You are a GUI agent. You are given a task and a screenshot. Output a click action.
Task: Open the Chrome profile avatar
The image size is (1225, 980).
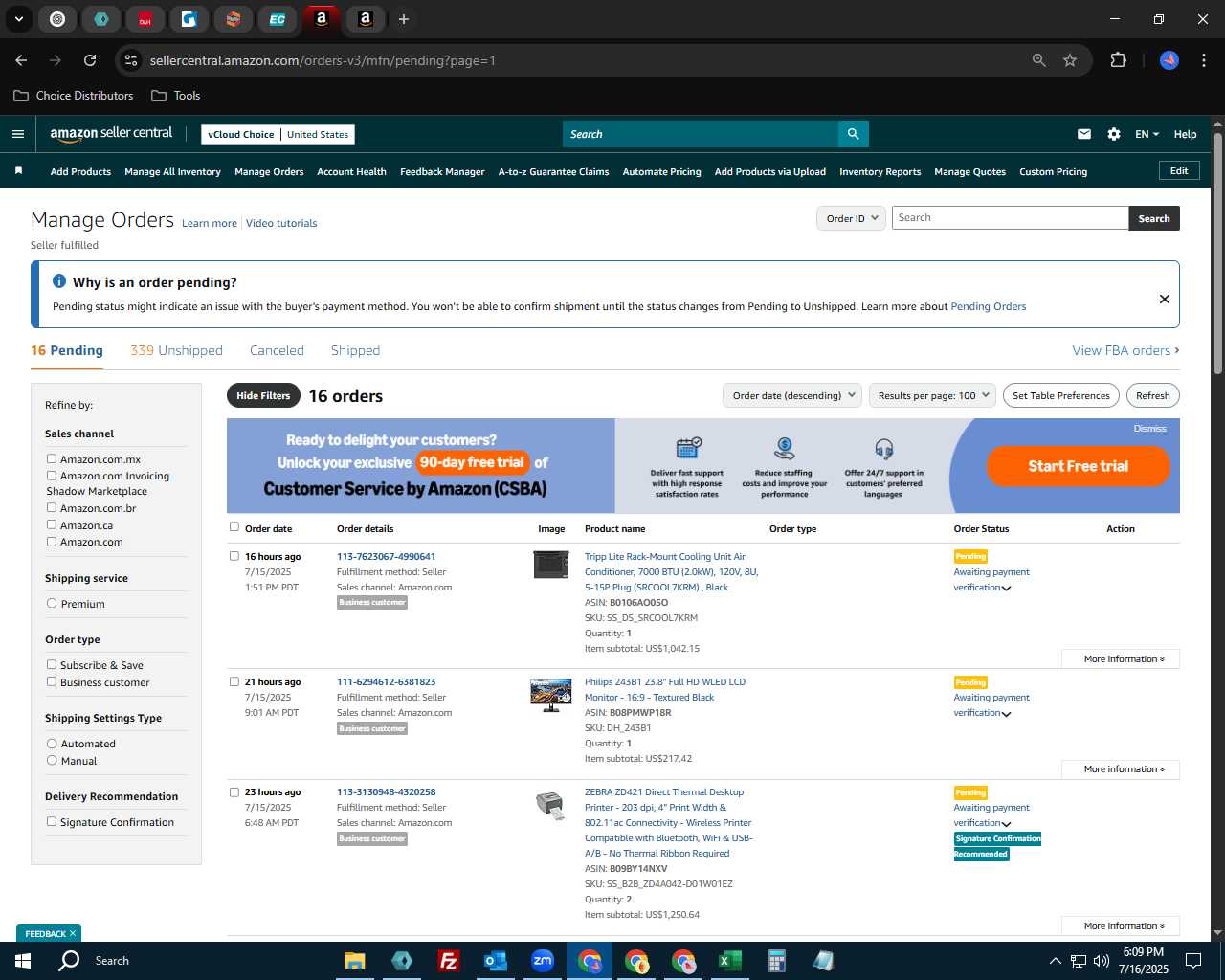coord(1169,60)
